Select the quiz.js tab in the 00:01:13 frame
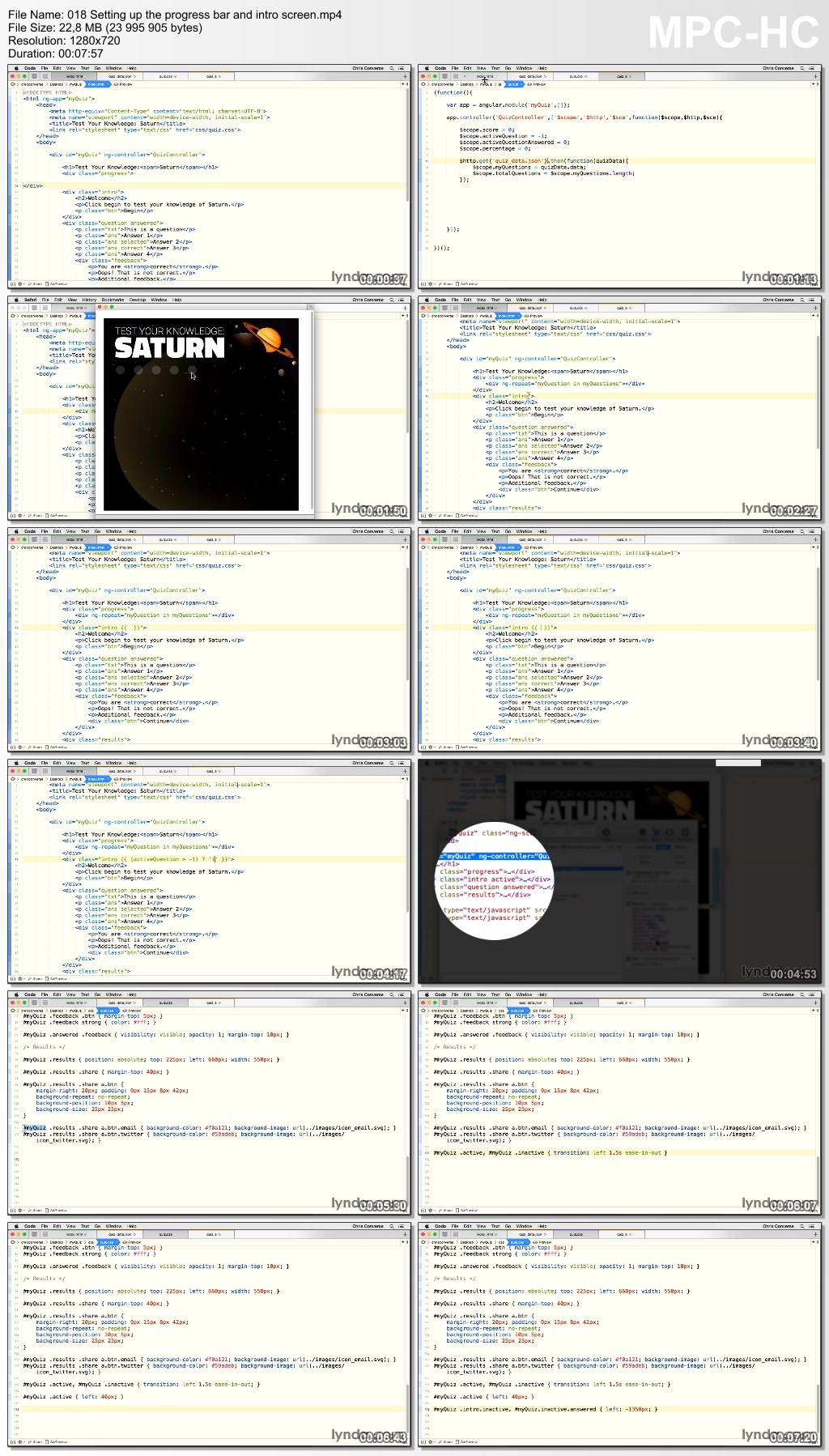 click(621, 76)
